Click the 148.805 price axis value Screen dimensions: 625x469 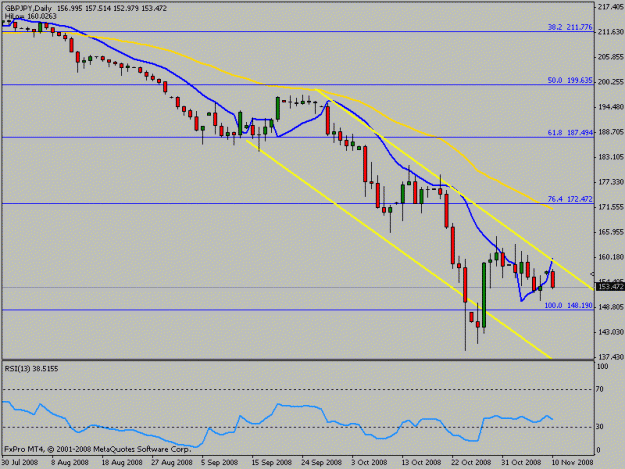pyautogui.click(x=610, y=307)
